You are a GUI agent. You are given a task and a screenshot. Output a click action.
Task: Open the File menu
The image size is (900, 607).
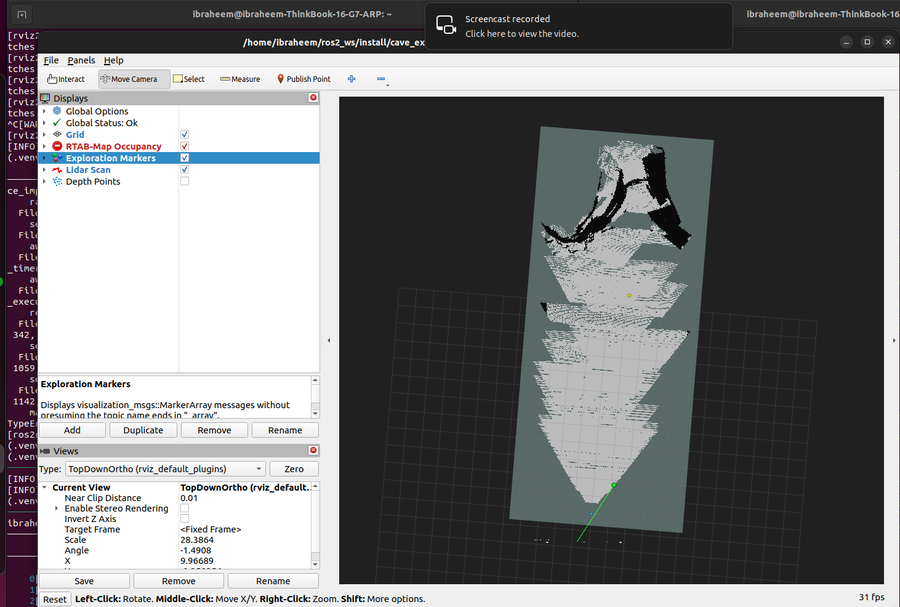tap(51, 60)
